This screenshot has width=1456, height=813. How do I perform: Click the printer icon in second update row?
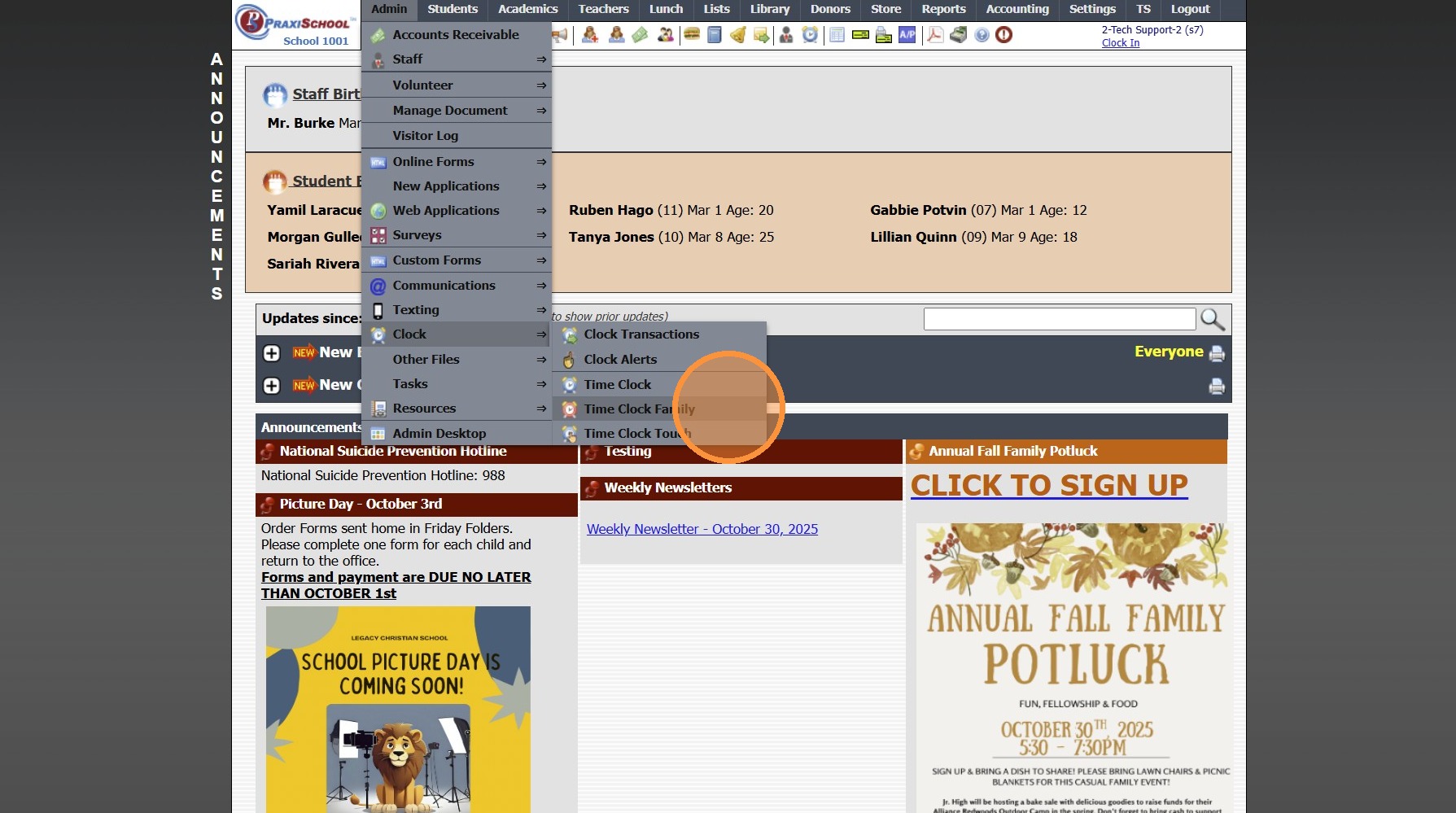[1217, 386]
